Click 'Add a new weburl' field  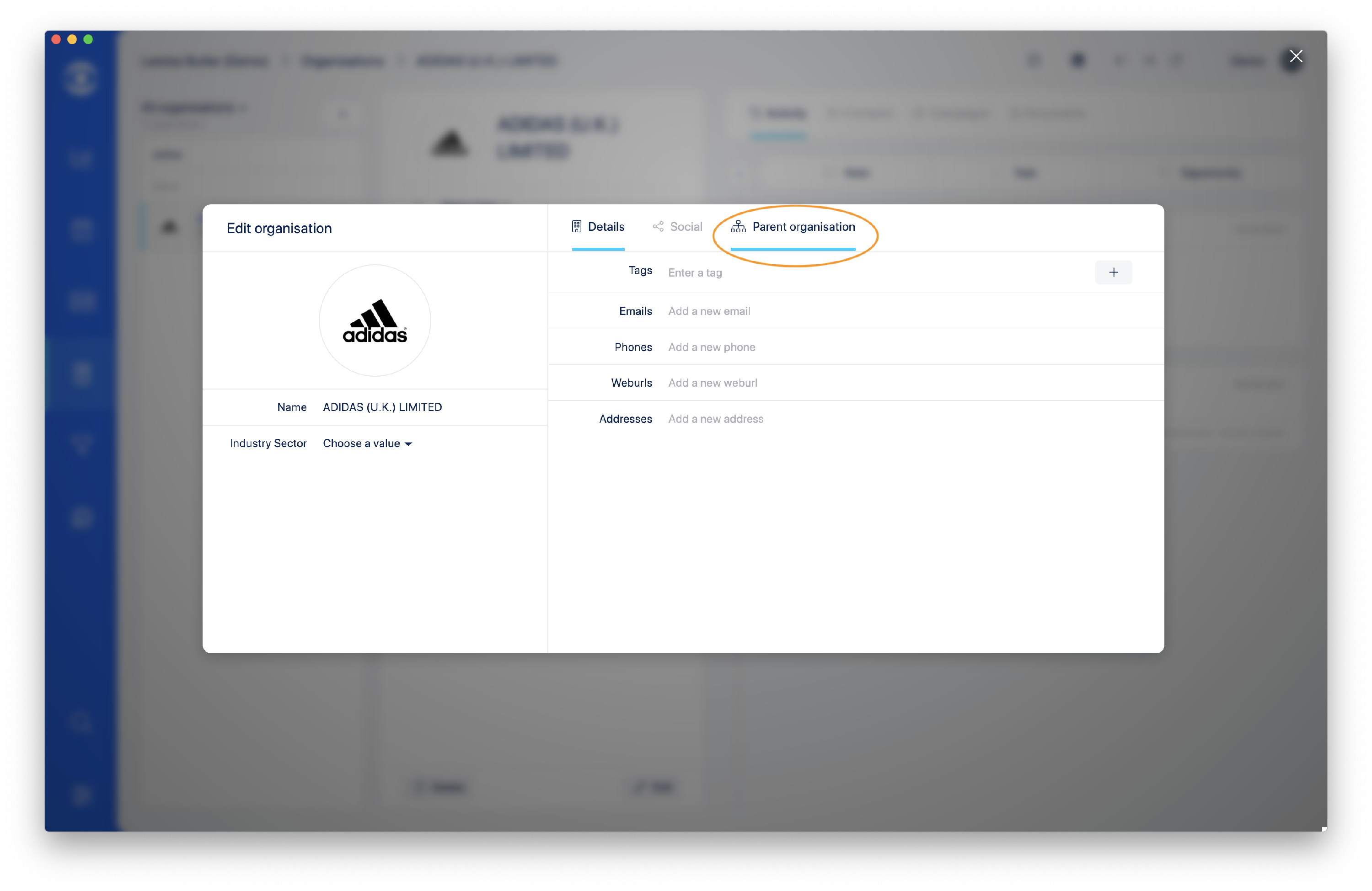(x=713, y=383)
